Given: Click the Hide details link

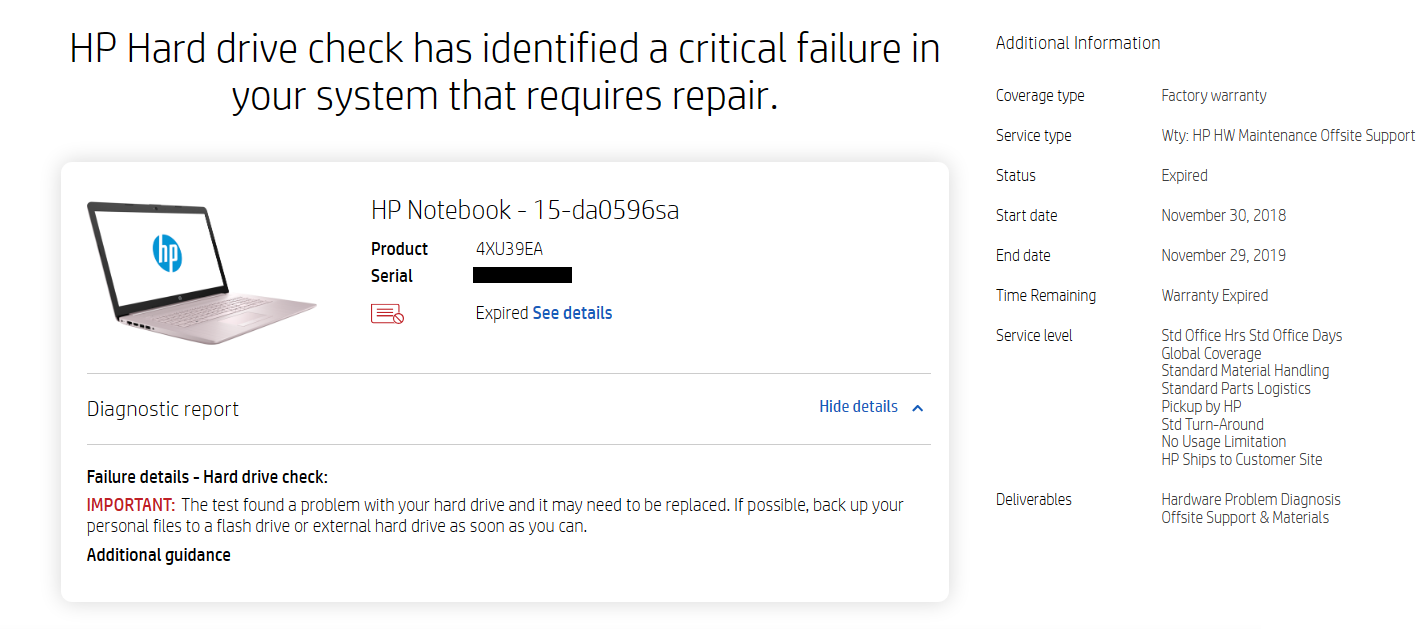Looking at the screenshot, I should 856,406.
